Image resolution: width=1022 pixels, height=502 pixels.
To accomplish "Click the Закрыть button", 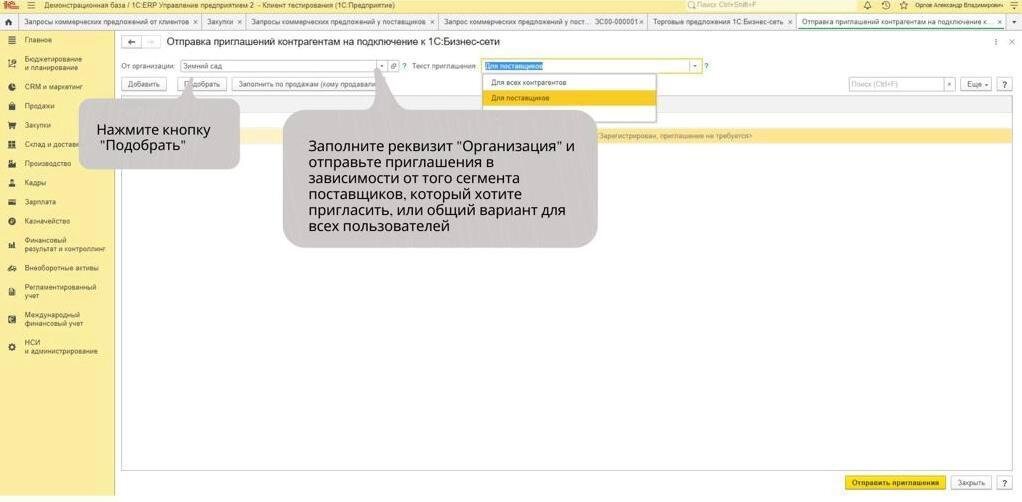I will tap(971, 483).
